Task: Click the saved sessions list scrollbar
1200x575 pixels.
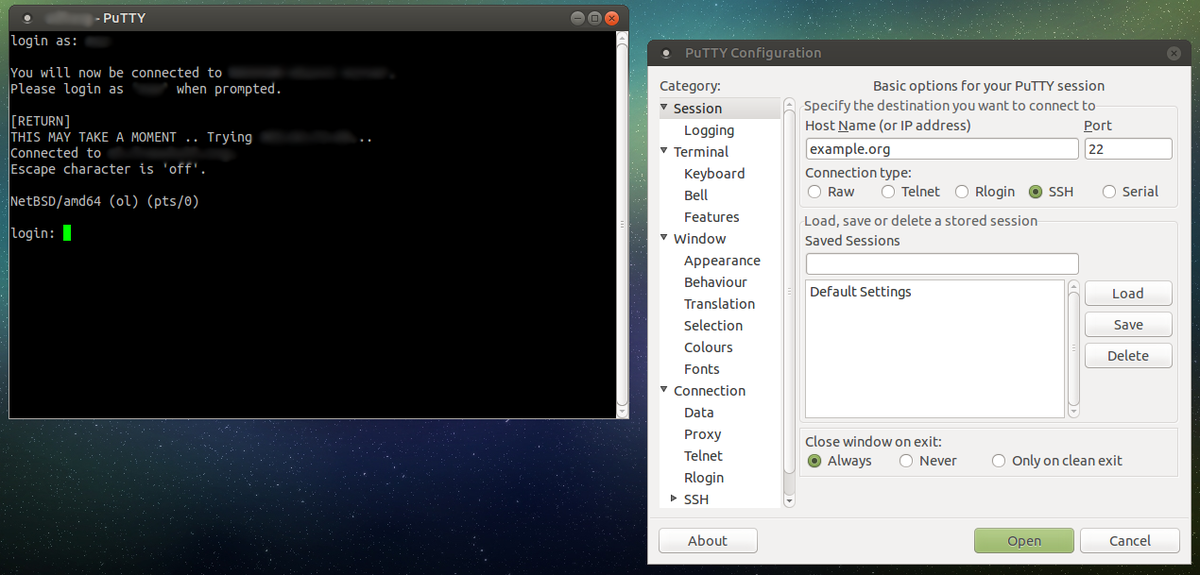Action: coord(1073,348)
